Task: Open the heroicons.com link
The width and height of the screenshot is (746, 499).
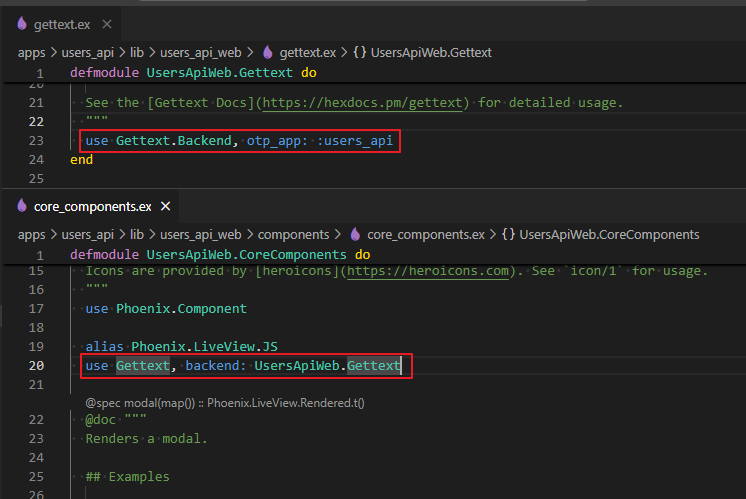Action: tap(428, 271)
